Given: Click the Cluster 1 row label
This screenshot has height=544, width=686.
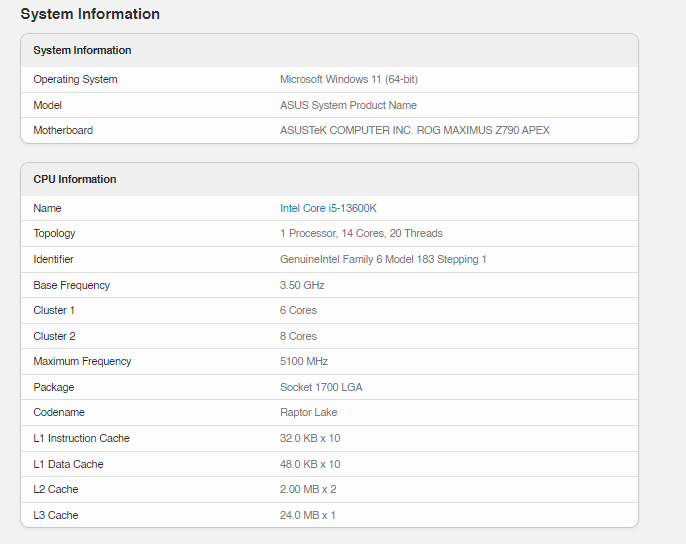Looking at the screenshot, I should 54,310.
